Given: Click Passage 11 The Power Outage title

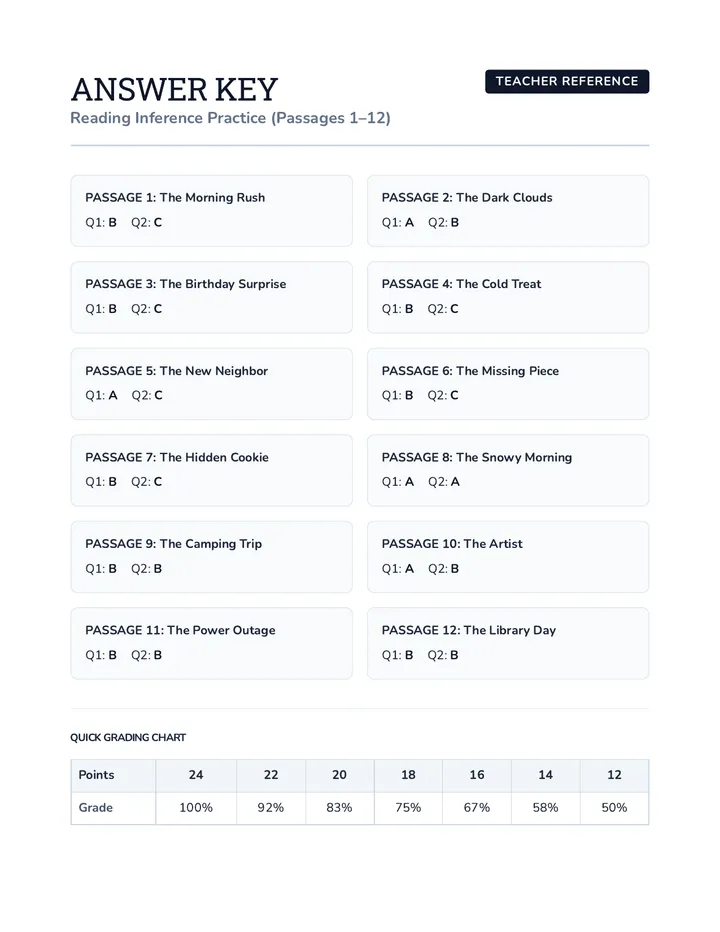Looking at the screenshot, I should [180, 630].
